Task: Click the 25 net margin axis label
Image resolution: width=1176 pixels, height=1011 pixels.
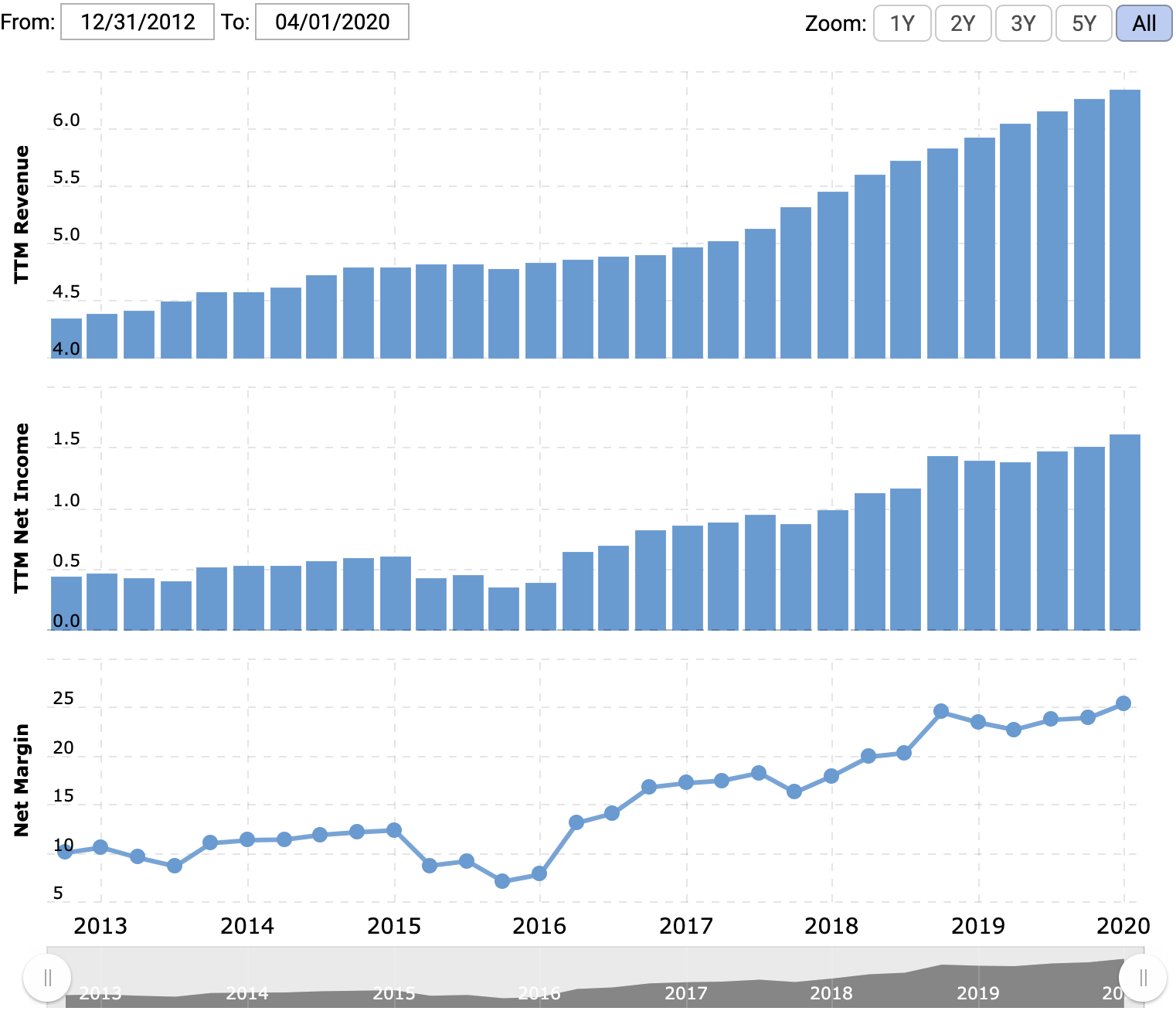Action: [63, 699]
